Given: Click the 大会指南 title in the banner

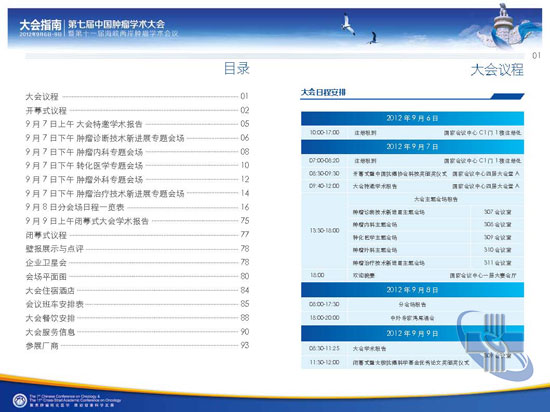Looking at the screenshot, I should click(x=40, y=25).
